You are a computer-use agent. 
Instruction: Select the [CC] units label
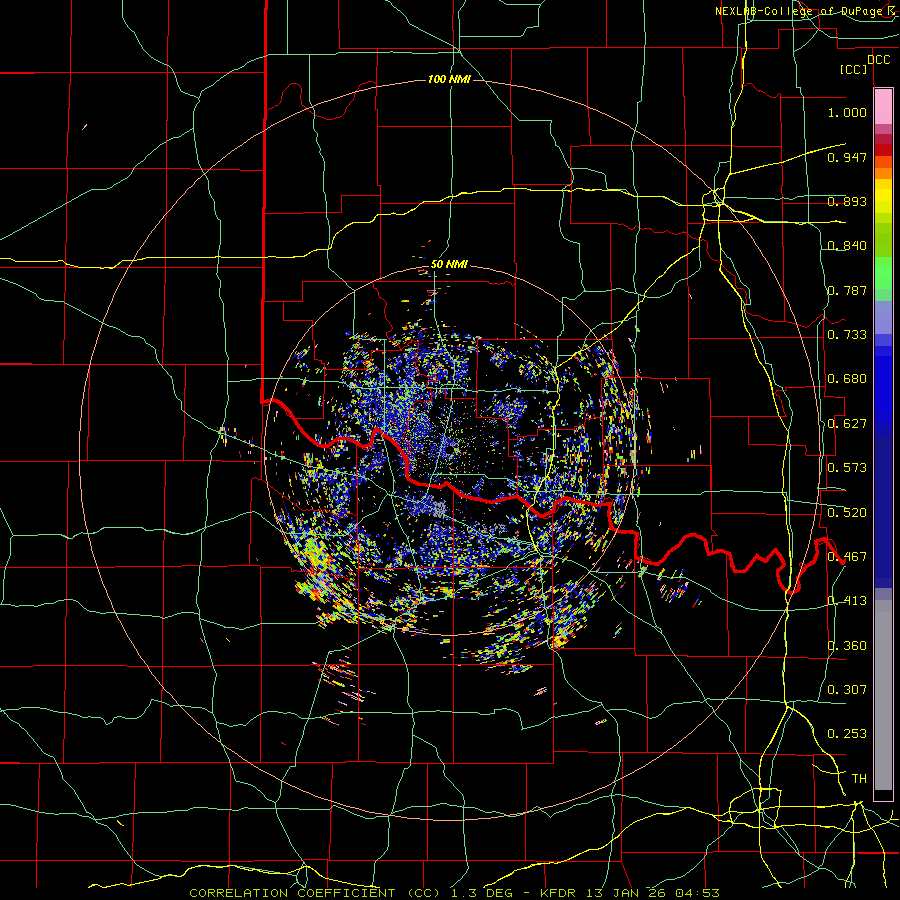click(x=854, y=69)
